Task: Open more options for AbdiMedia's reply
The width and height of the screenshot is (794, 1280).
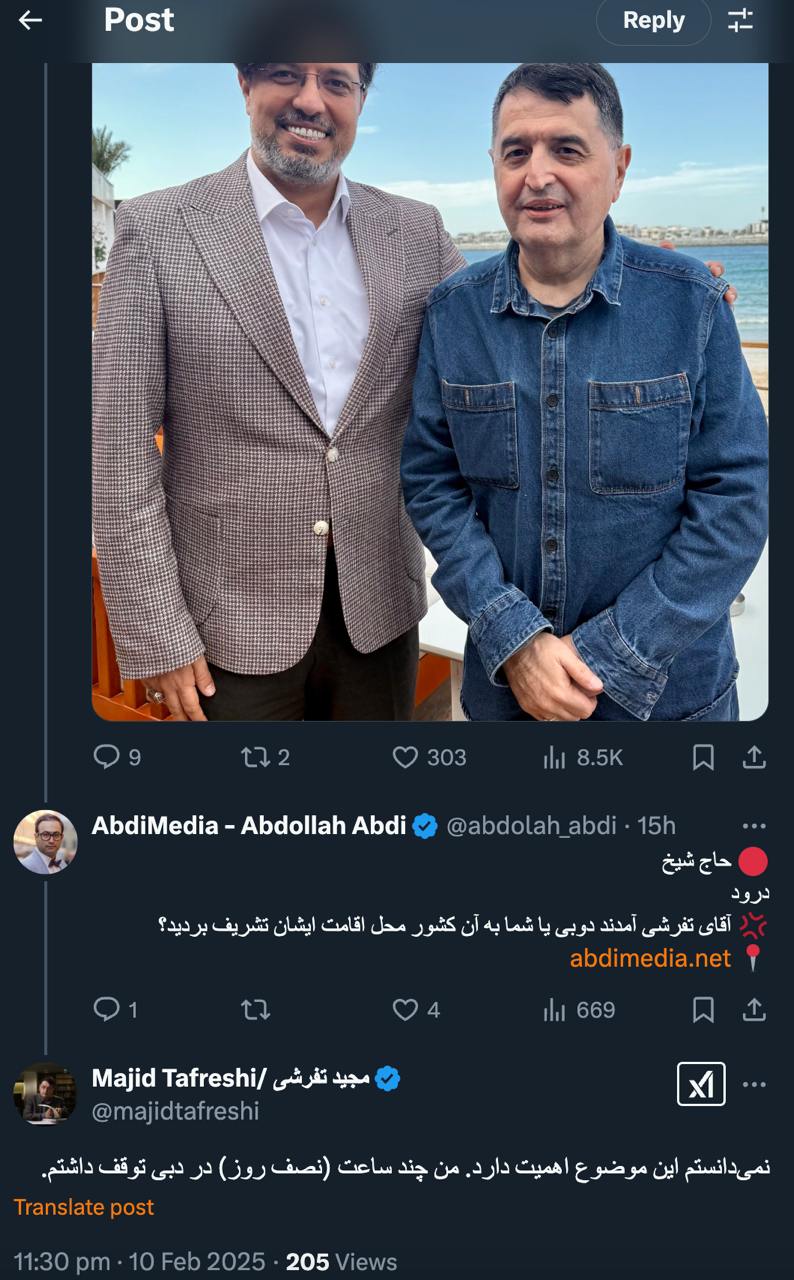Action: [x=754, y=826]
